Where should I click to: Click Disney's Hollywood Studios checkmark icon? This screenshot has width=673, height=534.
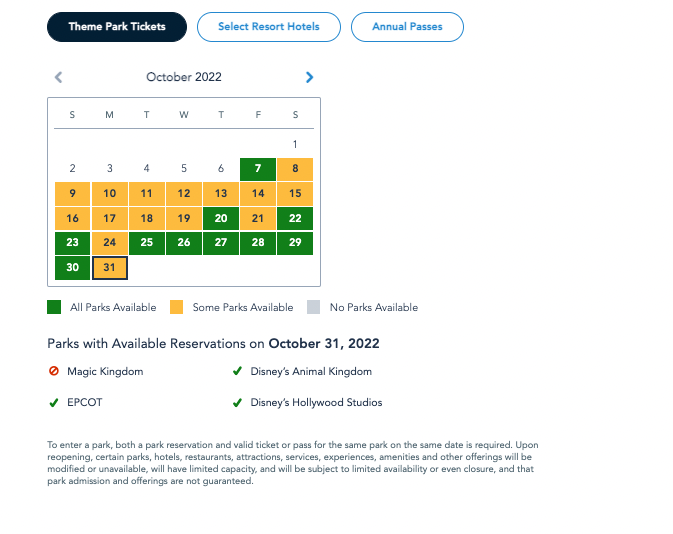click(237, 403)
